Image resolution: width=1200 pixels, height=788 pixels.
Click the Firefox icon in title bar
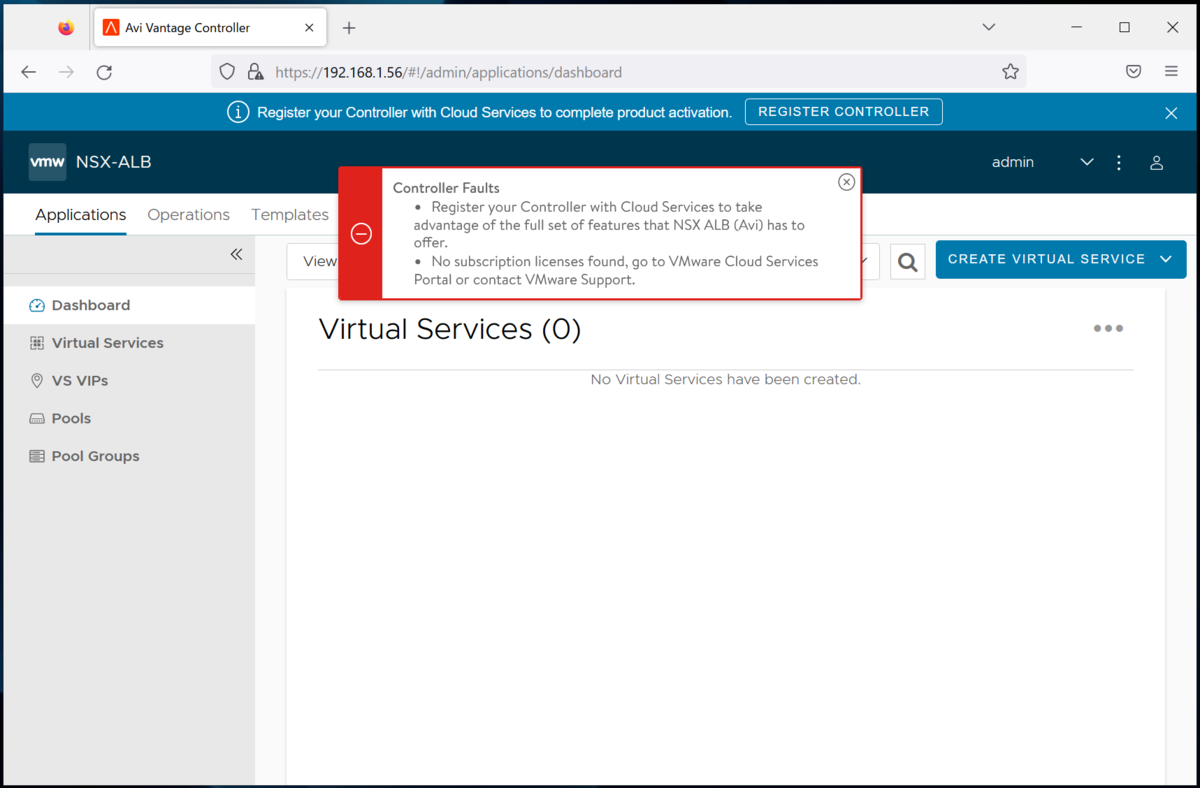pyautogui.click(x=66, y=28)
